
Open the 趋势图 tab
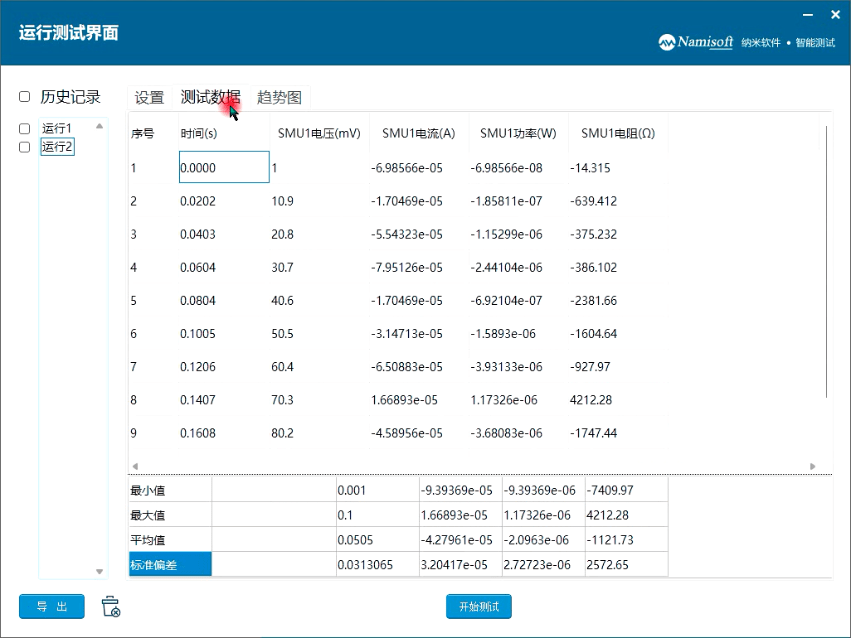pos(280,98)
